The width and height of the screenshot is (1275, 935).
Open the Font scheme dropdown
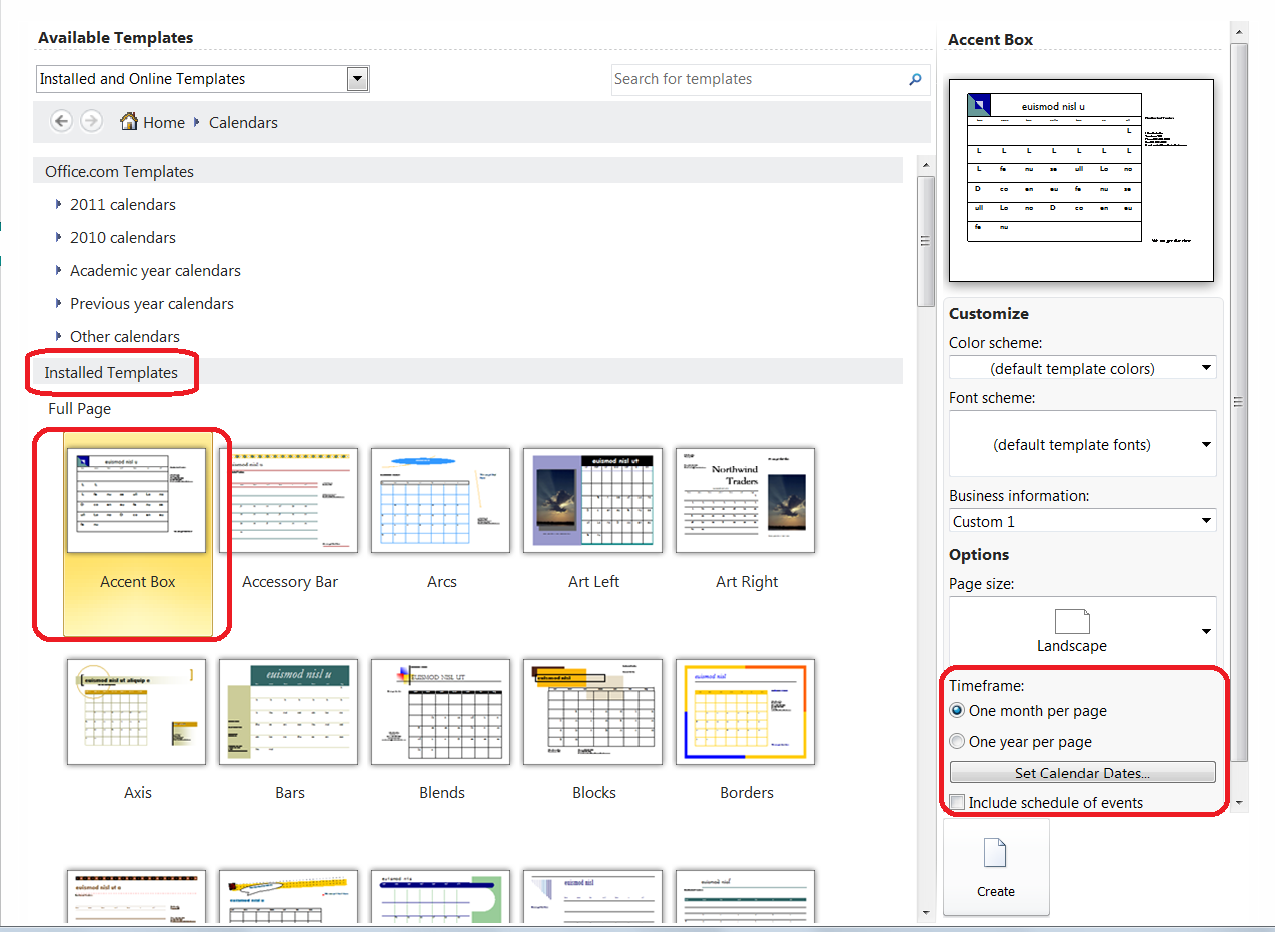tap(1207, 443)
